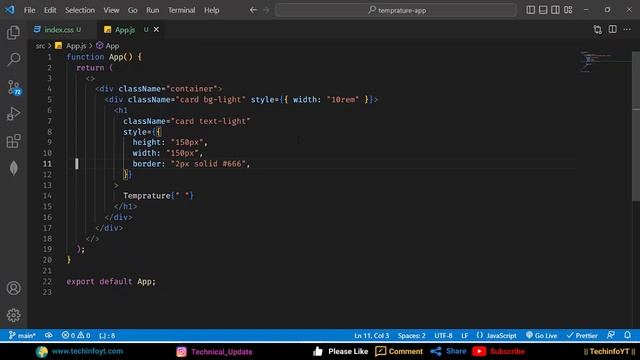The image size is (640, 360).
Task: Open the Help menu
Action: click(211, 10)
